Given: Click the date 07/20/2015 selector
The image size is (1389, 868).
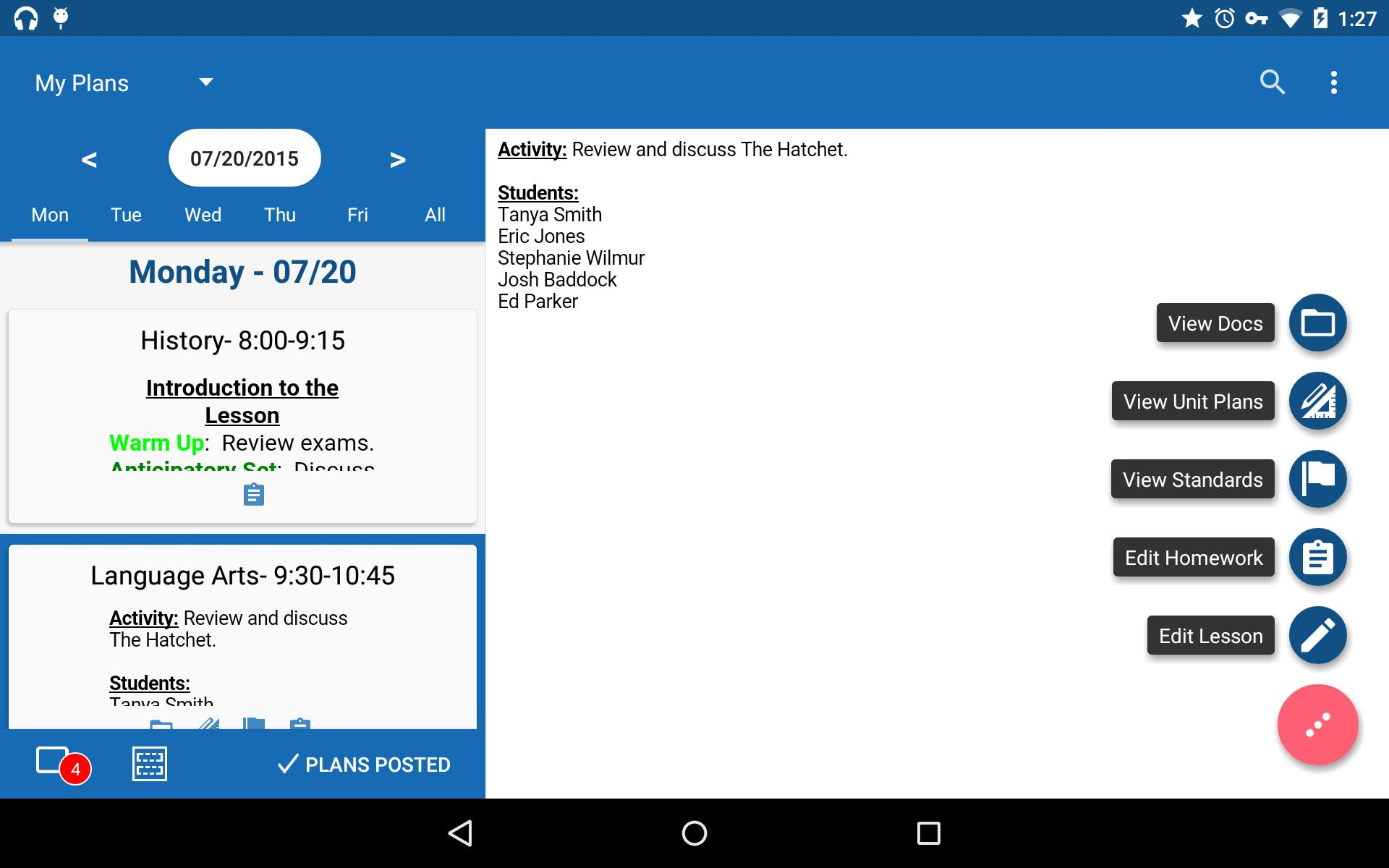Looking at the screenshot, I should 244,157.
